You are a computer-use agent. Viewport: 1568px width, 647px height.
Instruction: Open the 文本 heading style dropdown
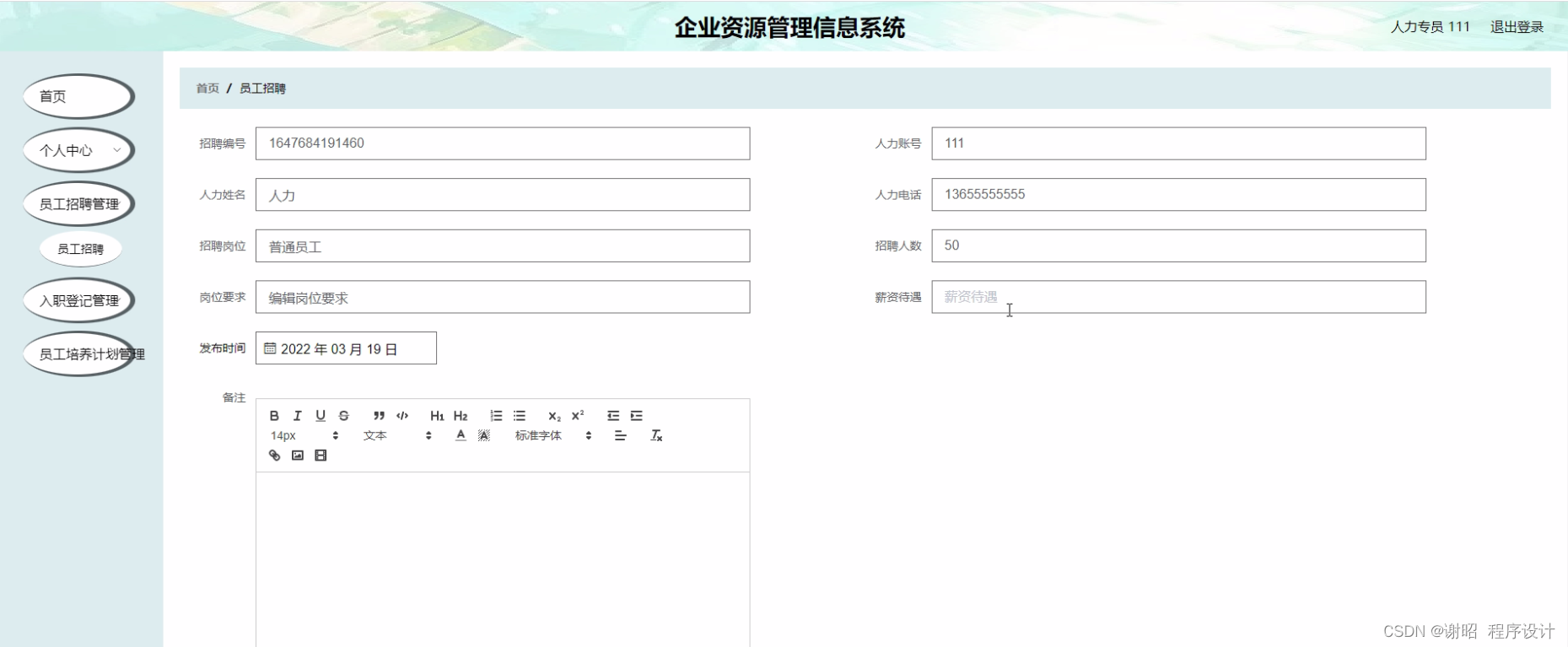tap(397, 435)
